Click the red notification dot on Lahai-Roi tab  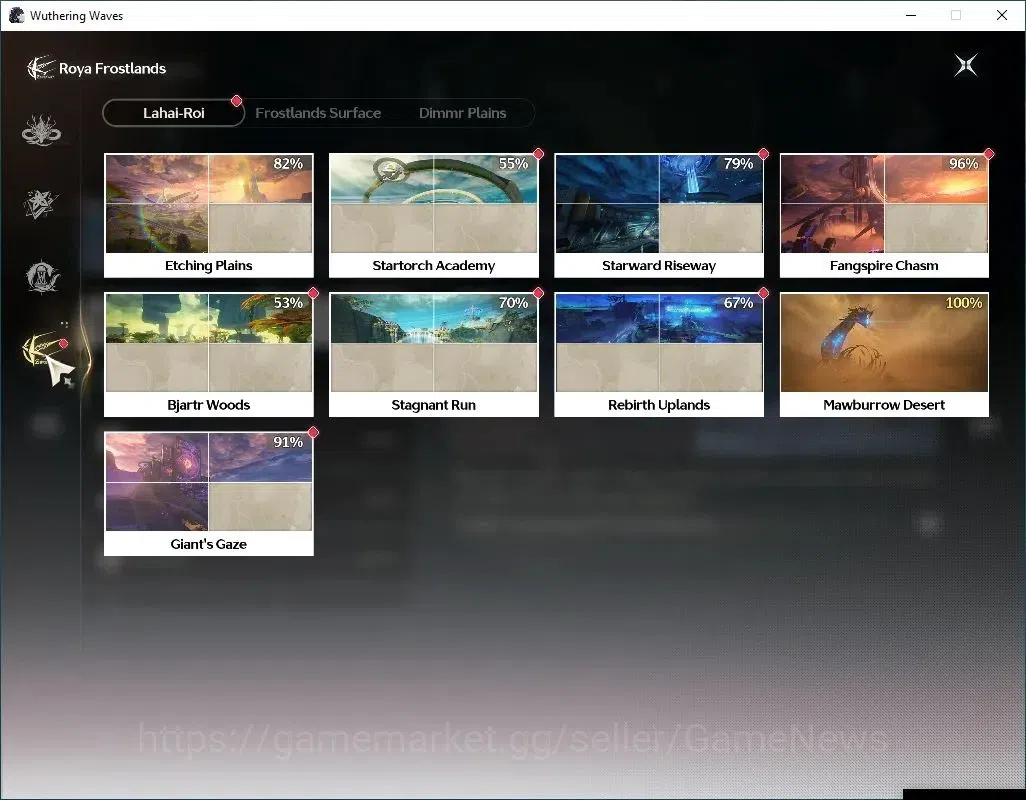[237, 101]
